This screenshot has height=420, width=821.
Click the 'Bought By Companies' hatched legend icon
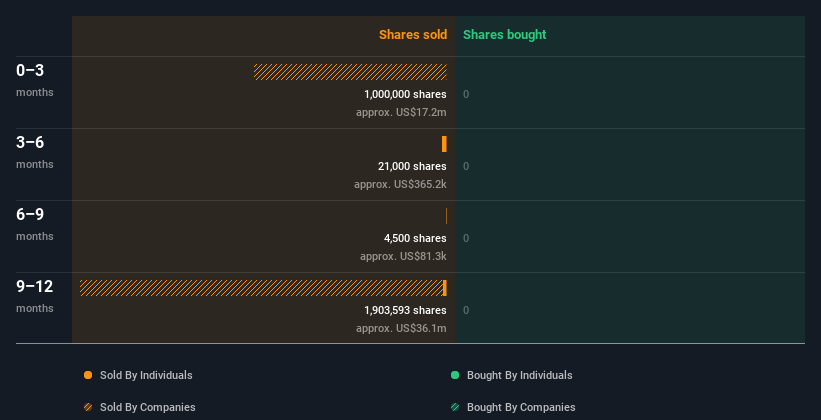tap(455, 407)
